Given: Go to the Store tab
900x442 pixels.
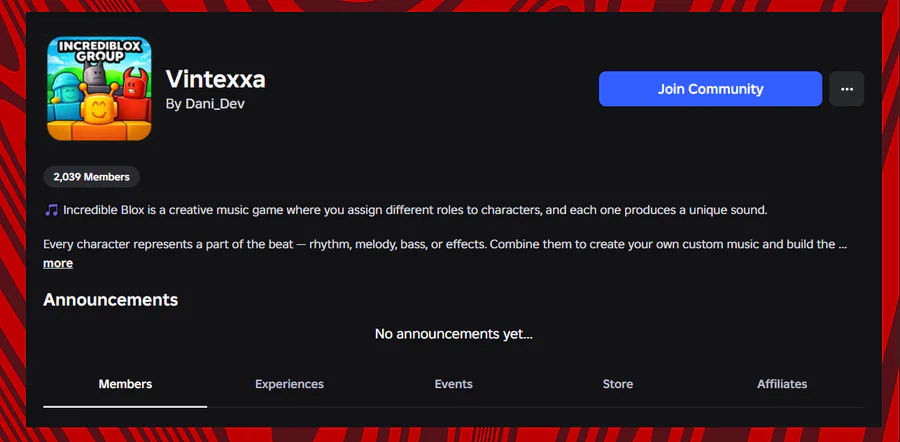Looking at the screenshot, I should pyautogui.click(x=617, y=384).
